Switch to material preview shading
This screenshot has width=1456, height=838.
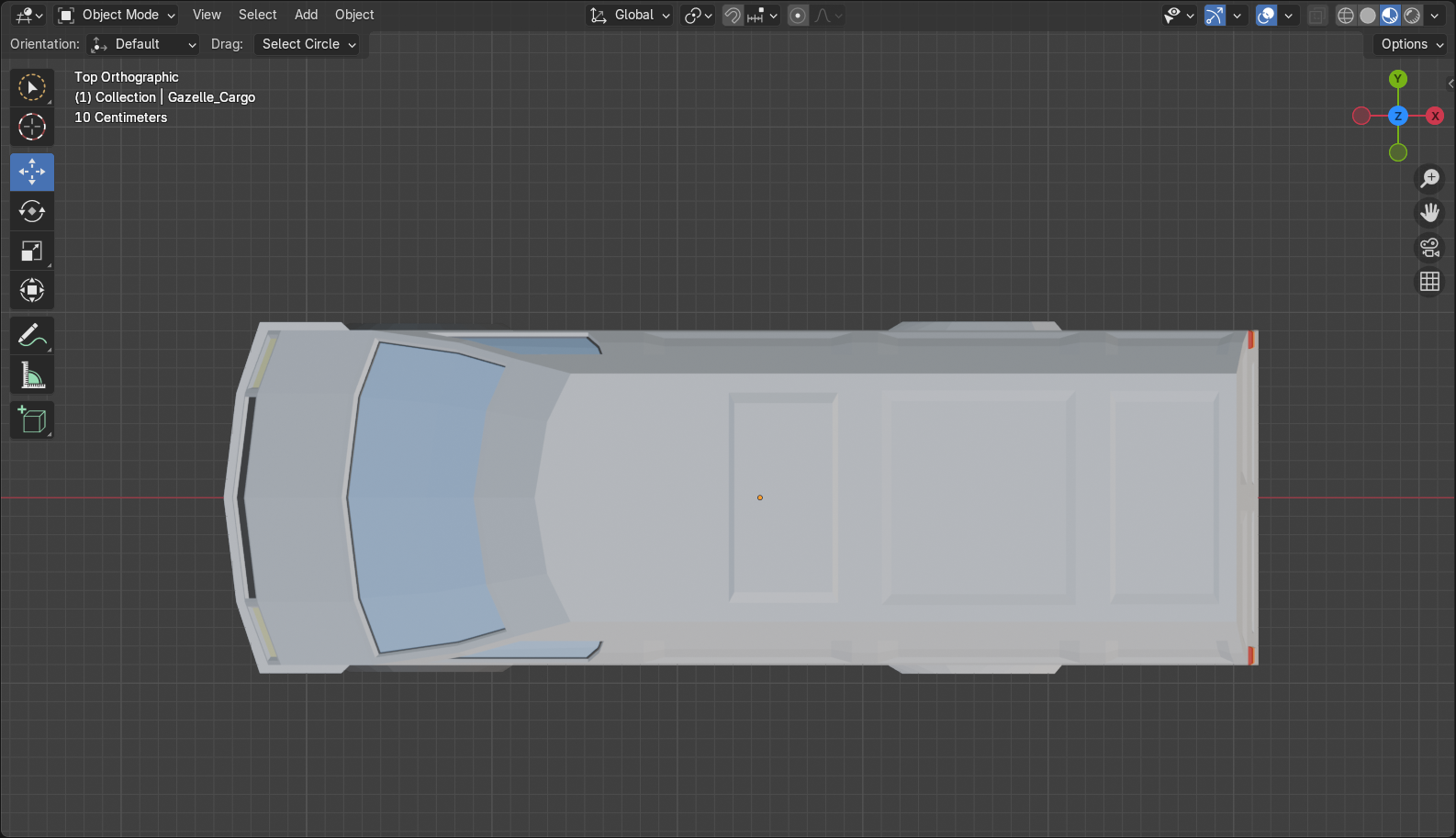(x=1389, y=15)
